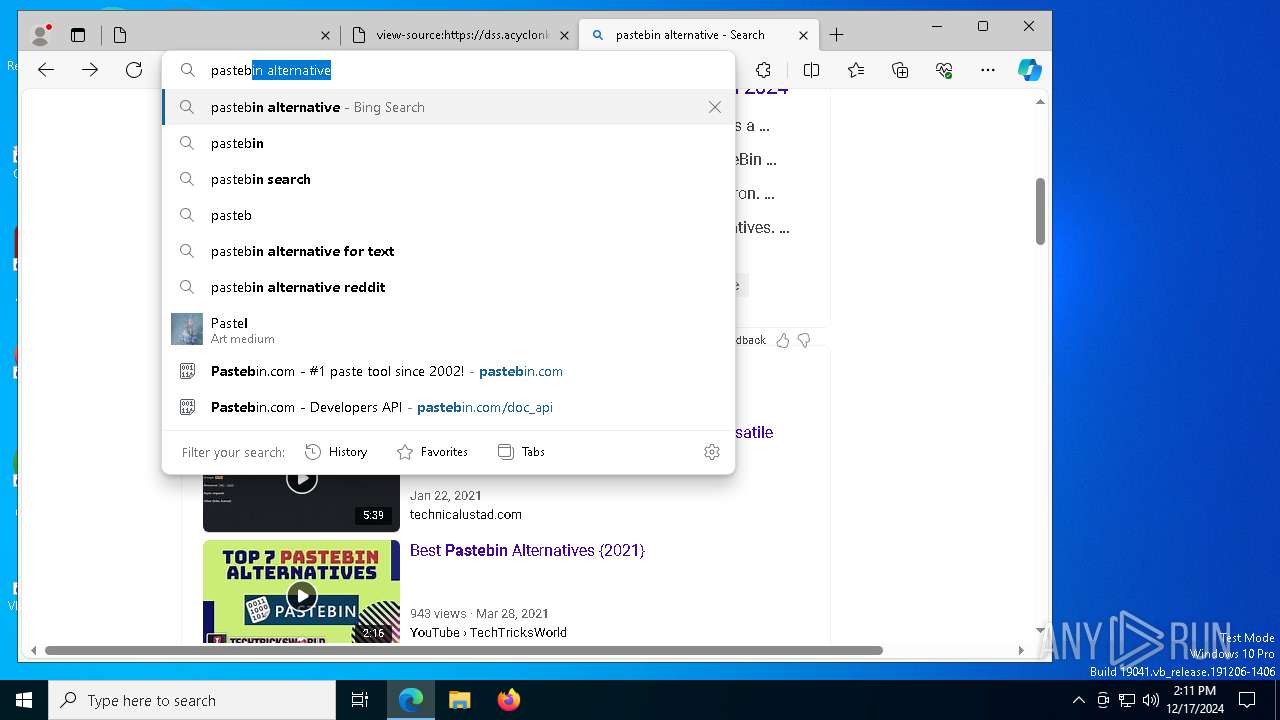Open Task View on the taskbar

(x=360, y=700)
